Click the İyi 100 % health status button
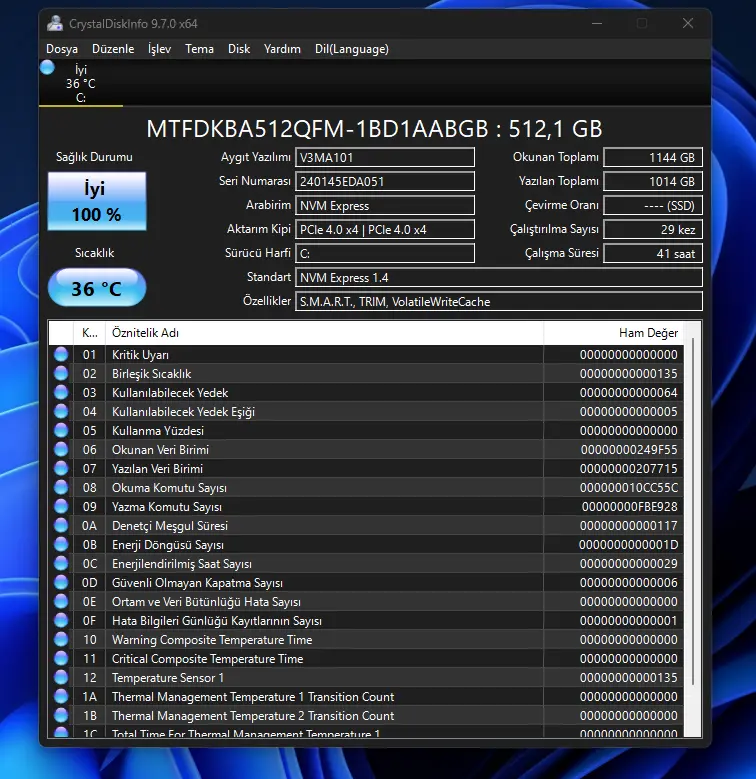The image size is (756, 779). tap(97, 201)
